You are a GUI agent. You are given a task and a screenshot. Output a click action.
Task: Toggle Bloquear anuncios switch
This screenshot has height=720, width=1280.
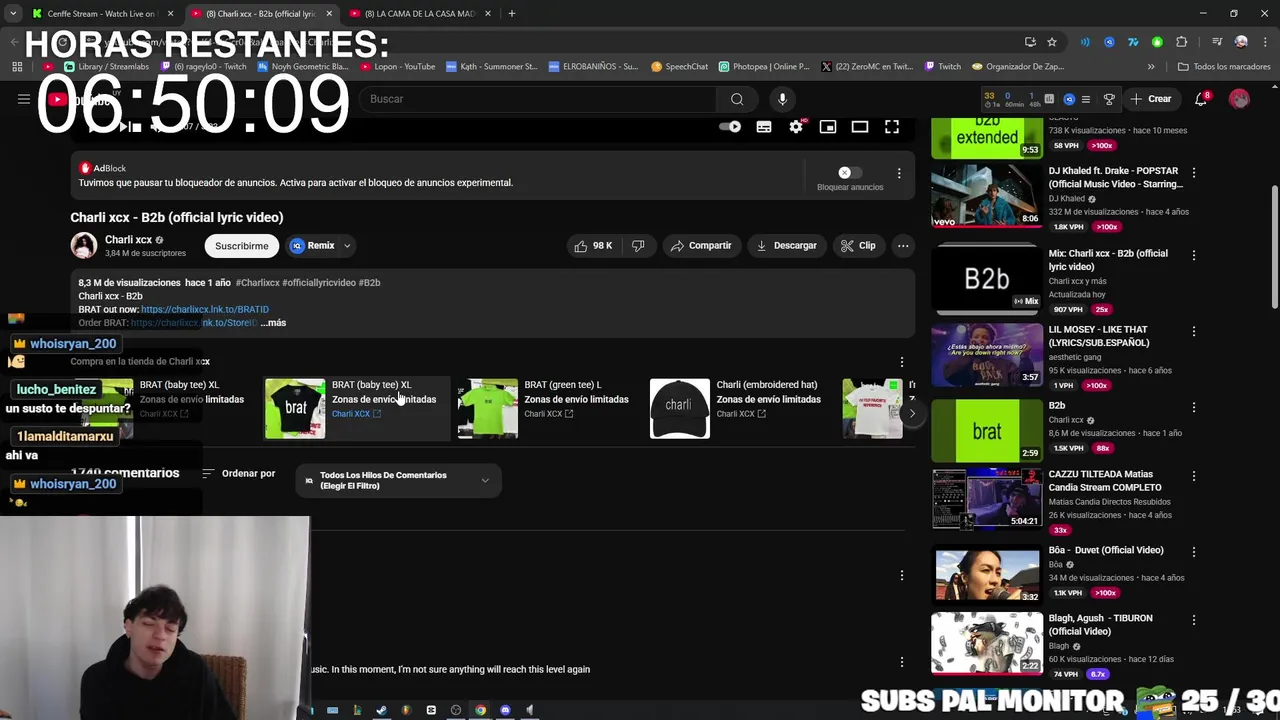850,173
